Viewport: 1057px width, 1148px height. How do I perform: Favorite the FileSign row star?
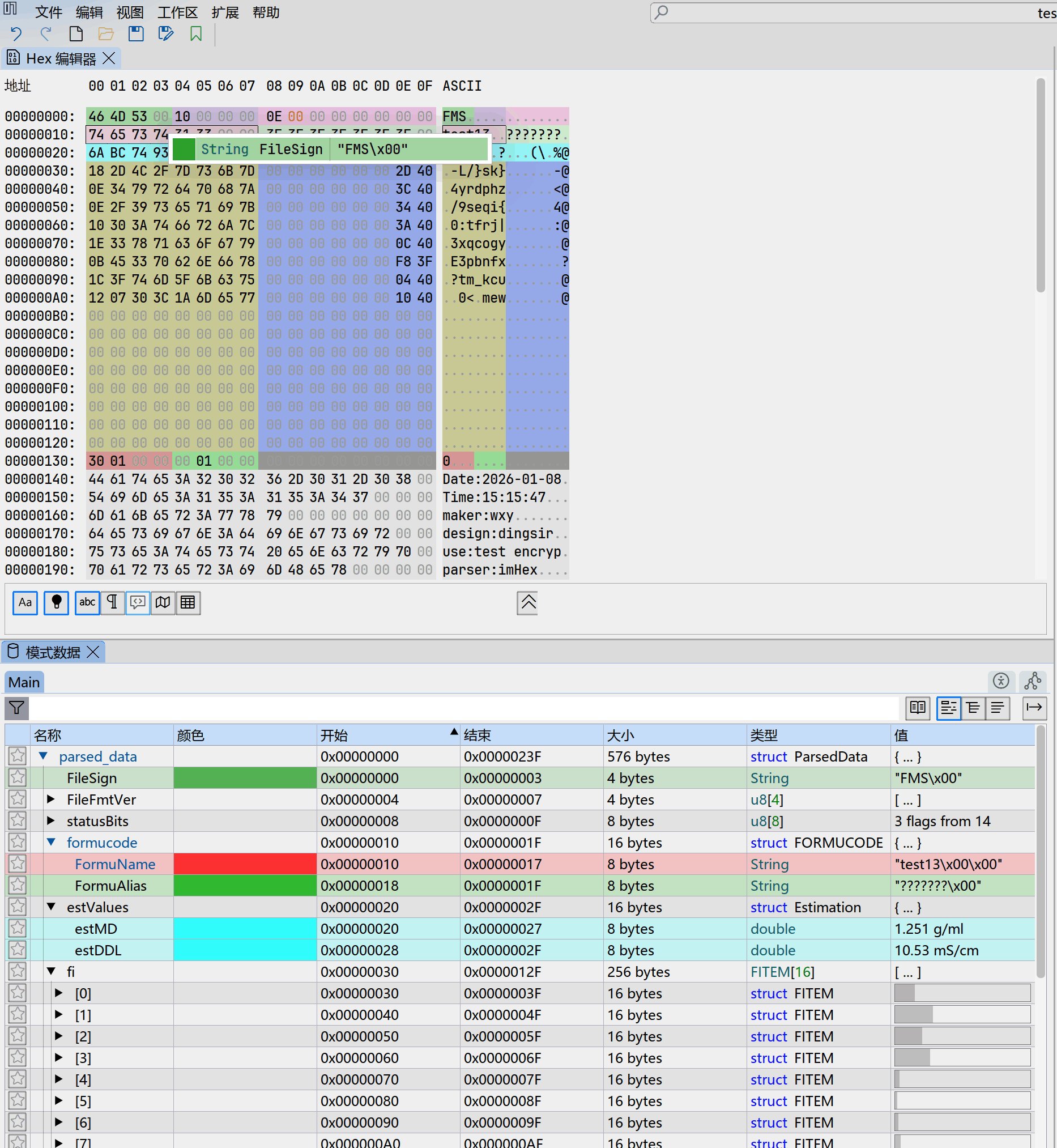pyautogui.click(x=18, y=779)
